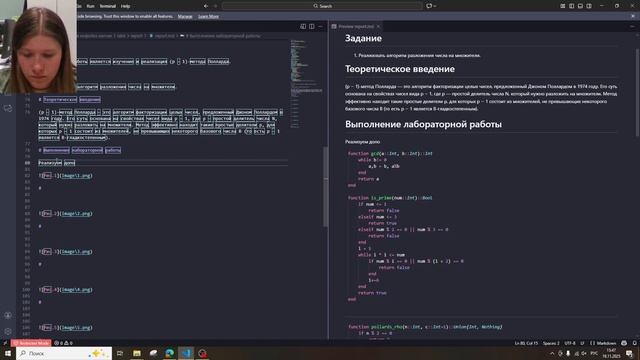This screenshot has height=360, width=640.
Task: Click the 'Задание' heading in preview
Action: [x=363, y=38]
